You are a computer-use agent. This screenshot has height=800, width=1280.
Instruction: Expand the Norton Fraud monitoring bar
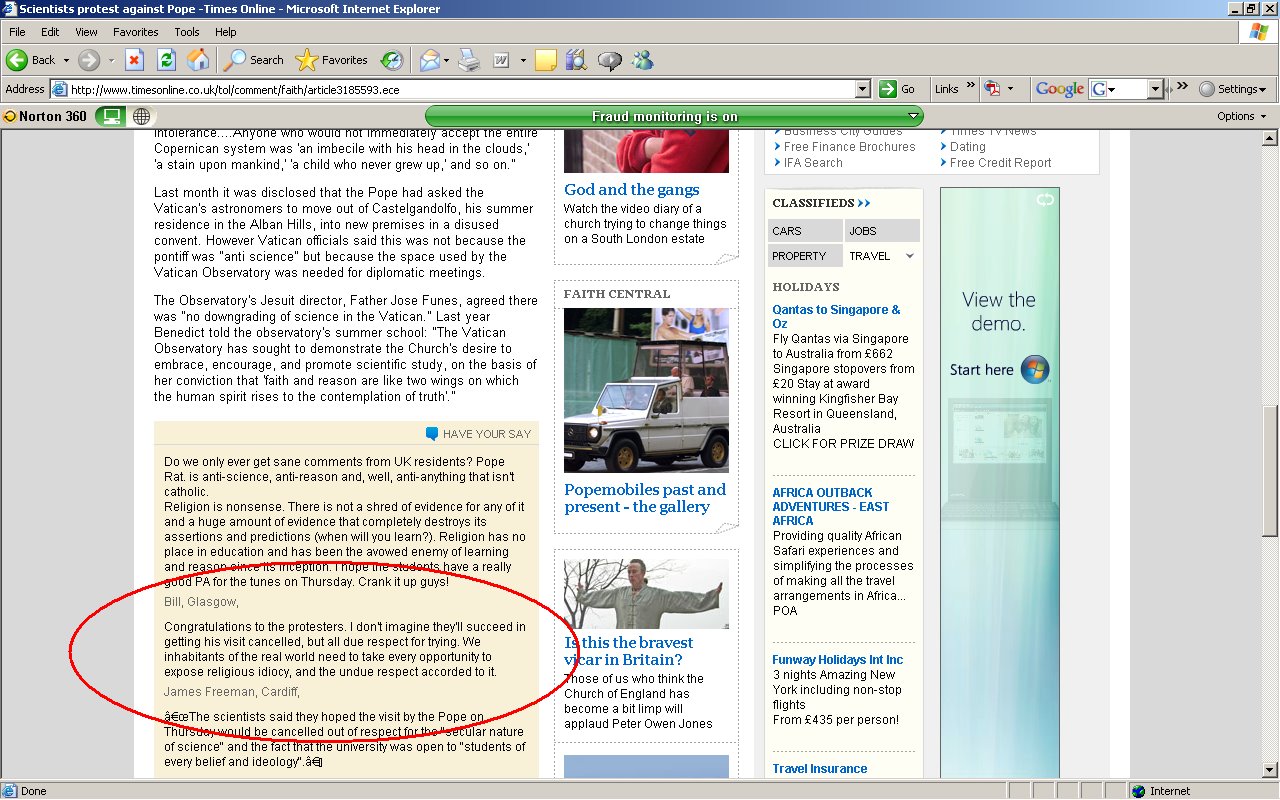click(x=913, y=116)
